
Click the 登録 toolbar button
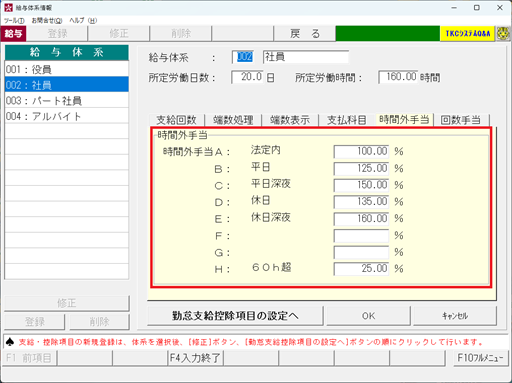[57, 34]
